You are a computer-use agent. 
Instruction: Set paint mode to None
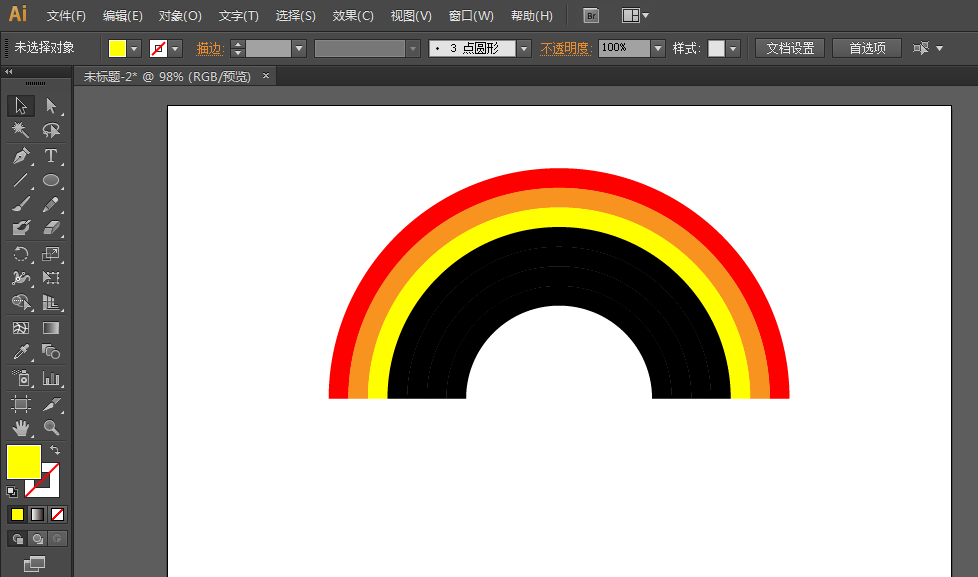click(x=57, y=515)
